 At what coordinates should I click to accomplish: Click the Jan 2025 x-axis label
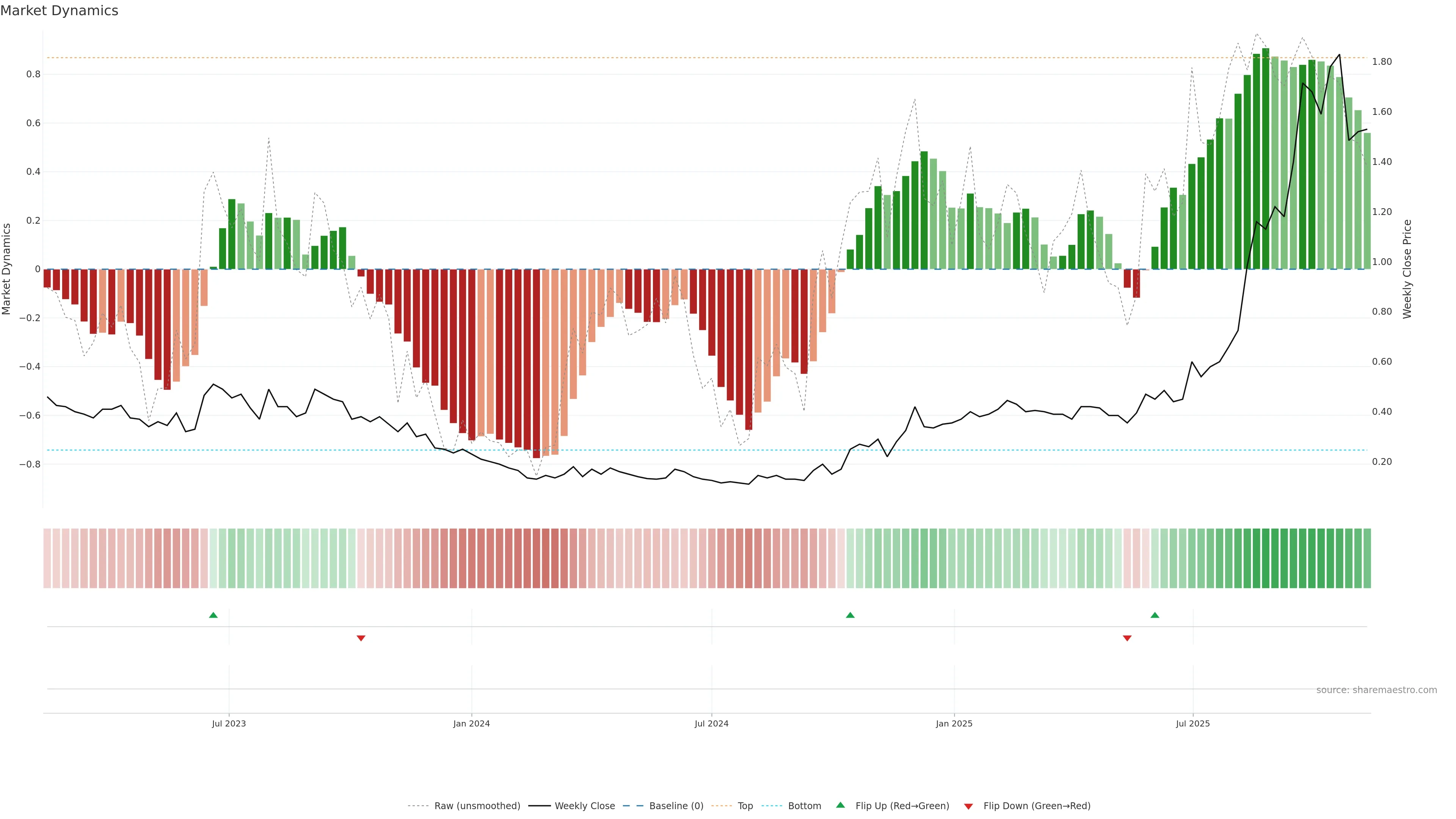click(x=954, y=723)
